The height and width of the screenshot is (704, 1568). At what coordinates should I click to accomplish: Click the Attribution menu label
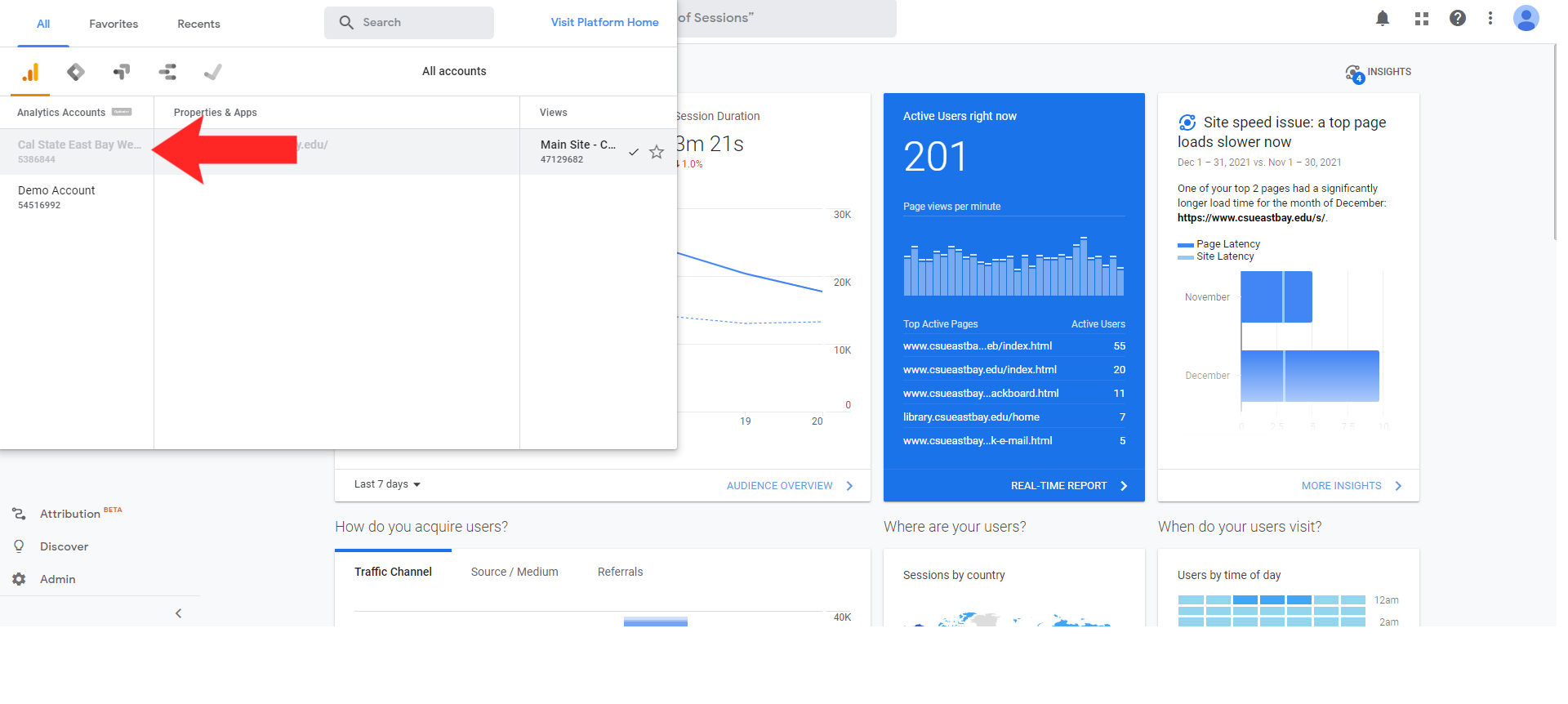pos(70,514)
